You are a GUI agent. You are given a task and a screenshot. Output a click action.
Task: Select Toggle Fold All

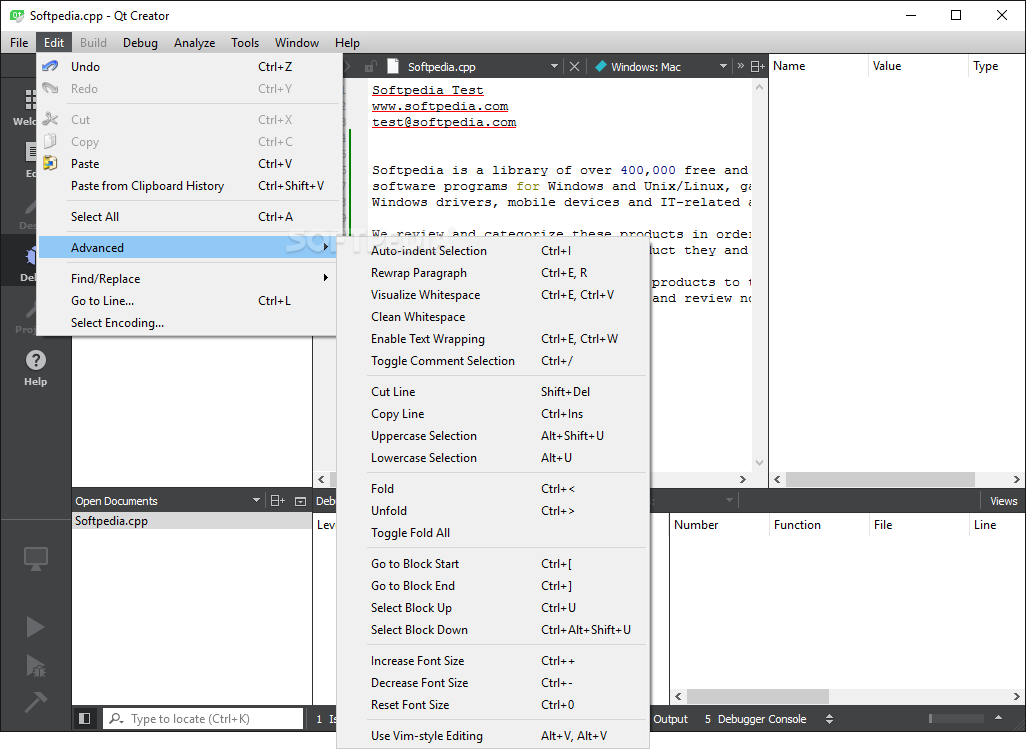pyautogui.click(x=493, y=532)
